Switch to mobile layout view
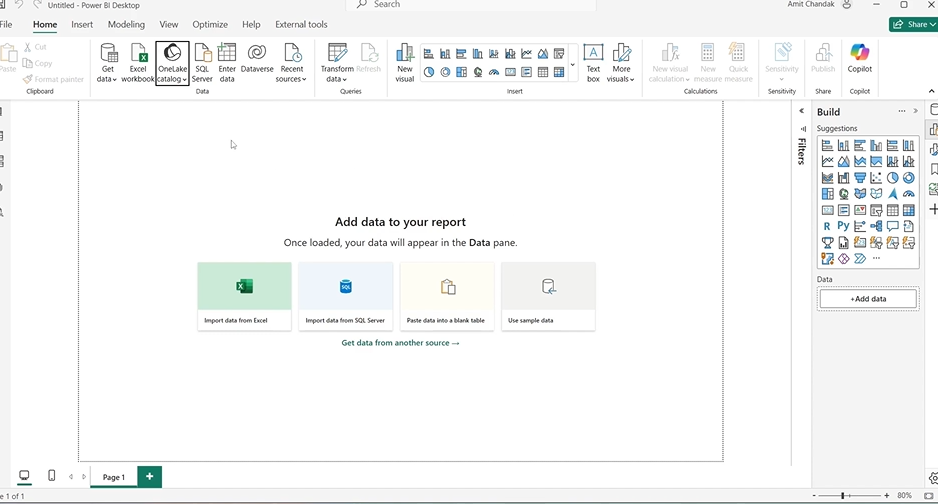Image resolution: width=938 pixels, height=504 pixels. tap(51, 476)
